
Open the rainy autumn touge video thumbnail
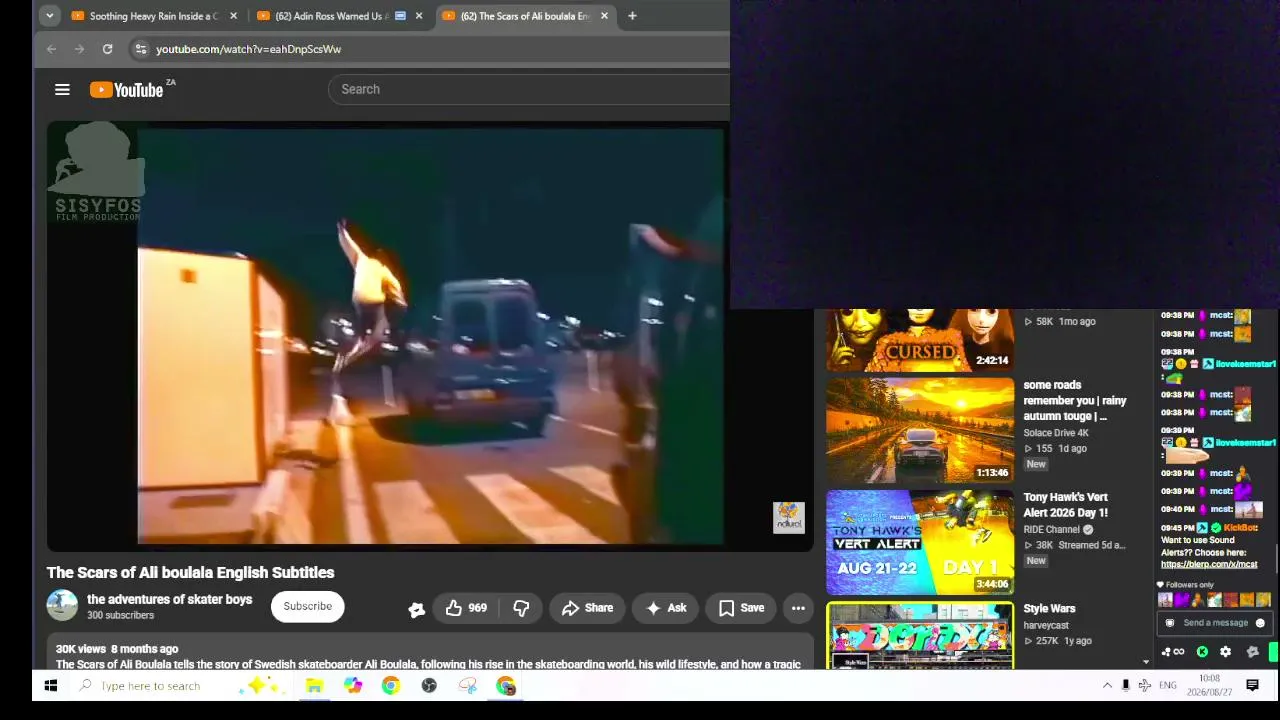coord(920,430)
